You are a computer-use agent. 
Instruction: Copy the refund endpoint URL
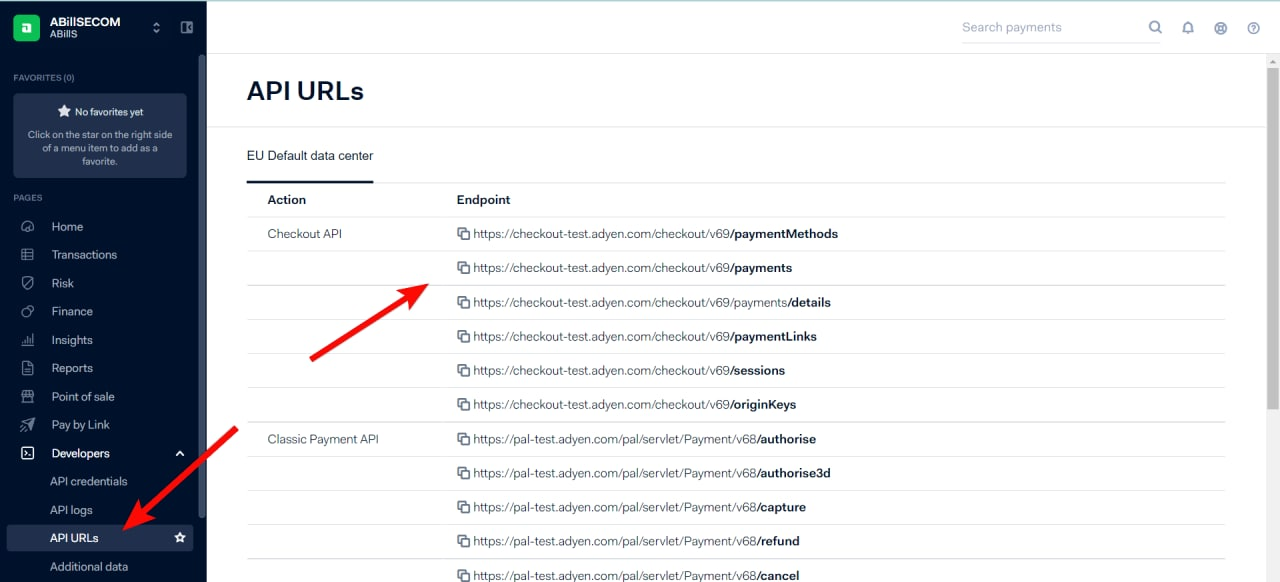click(463, 541)
